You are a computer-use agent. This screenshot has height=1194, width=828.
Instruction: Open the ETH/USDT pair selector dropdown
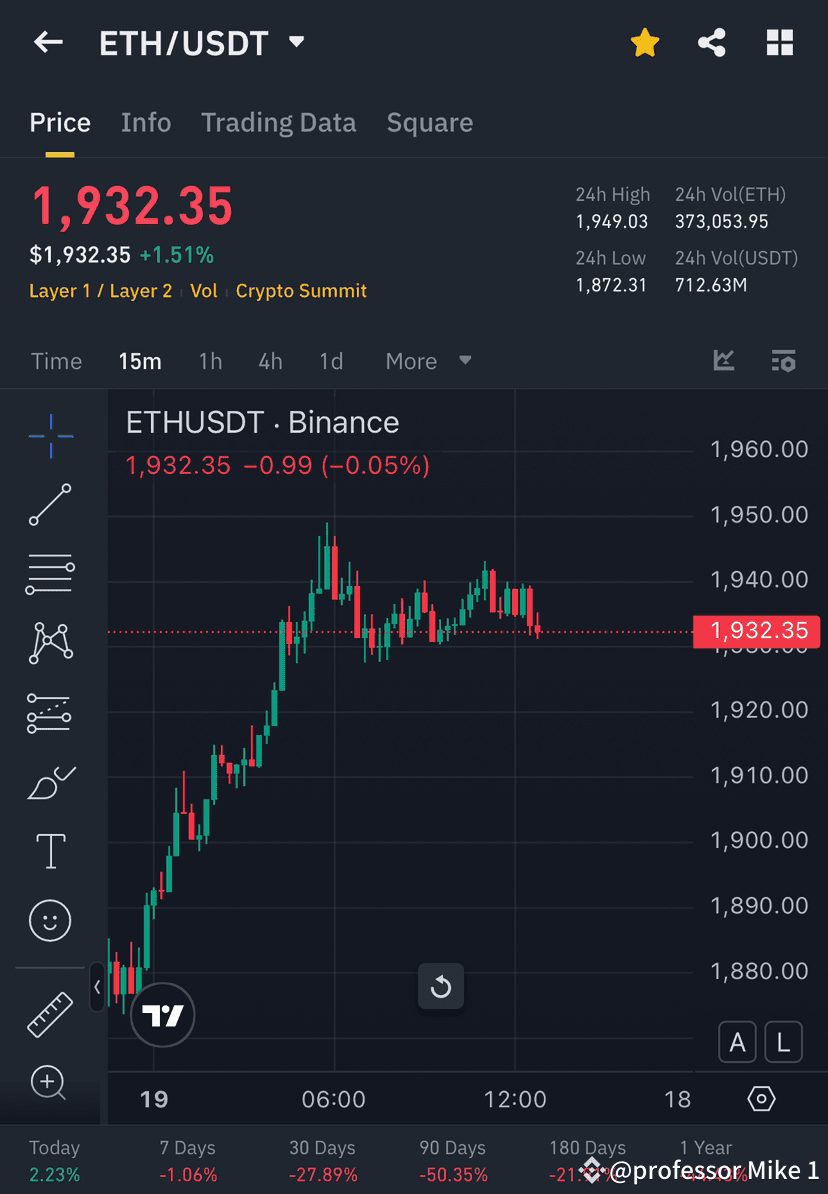[x=296, y=42]
